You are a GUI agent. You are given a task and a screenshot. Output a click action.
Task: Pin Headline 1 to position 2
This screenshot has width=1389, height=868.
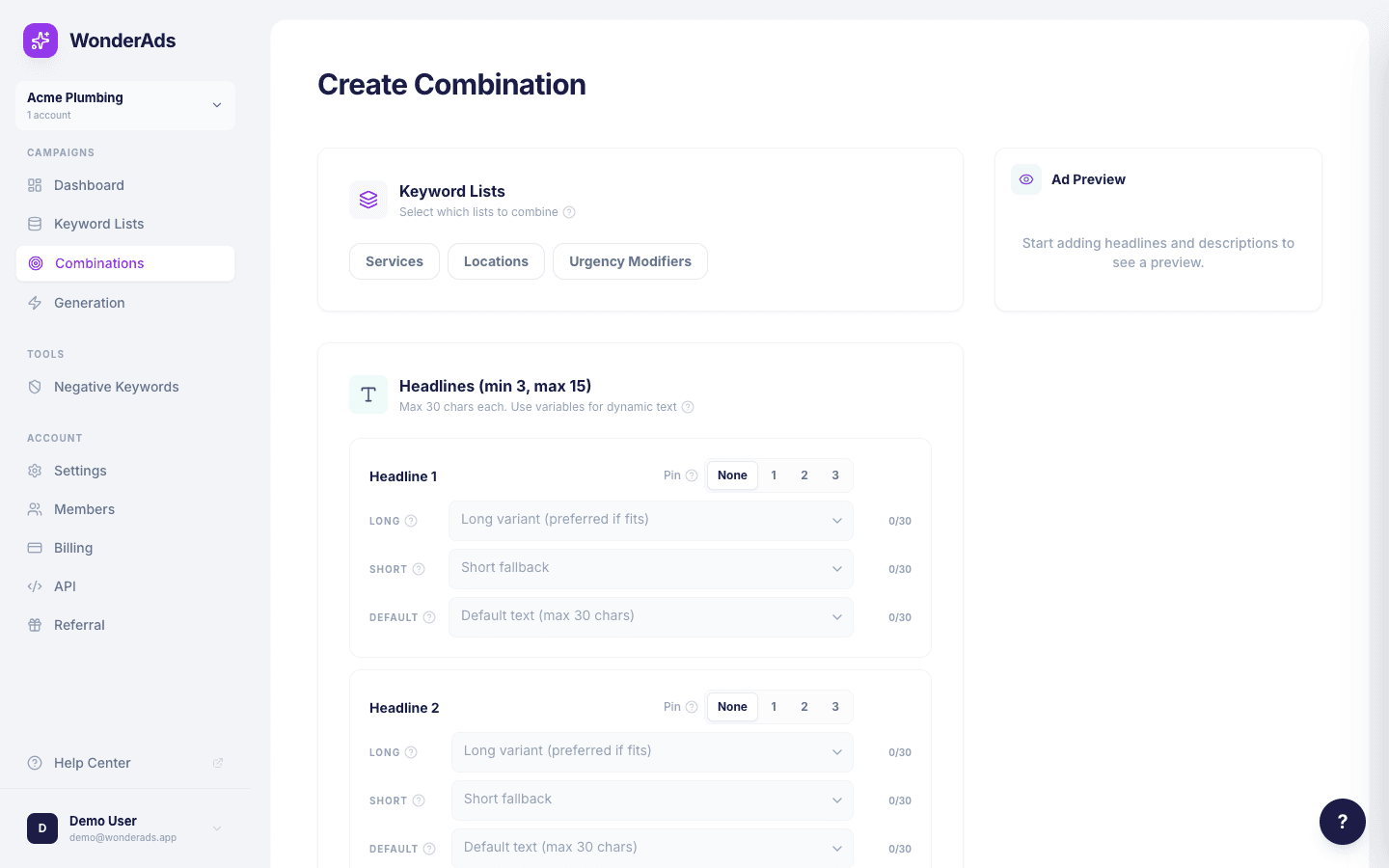[x=804, y=475]
